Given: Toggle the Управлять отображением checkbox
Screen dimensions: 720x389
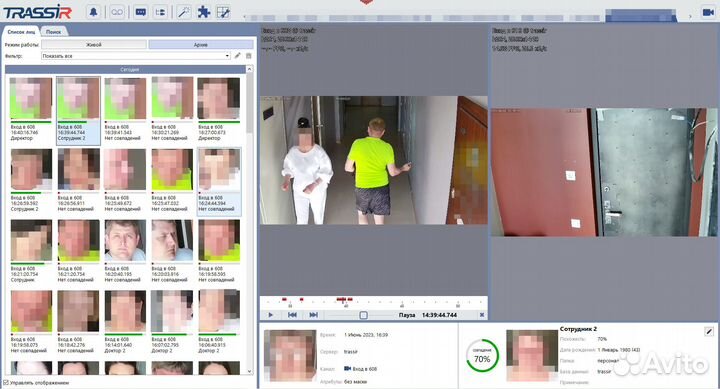Looking at the screenshot, I should click(6, 382).
